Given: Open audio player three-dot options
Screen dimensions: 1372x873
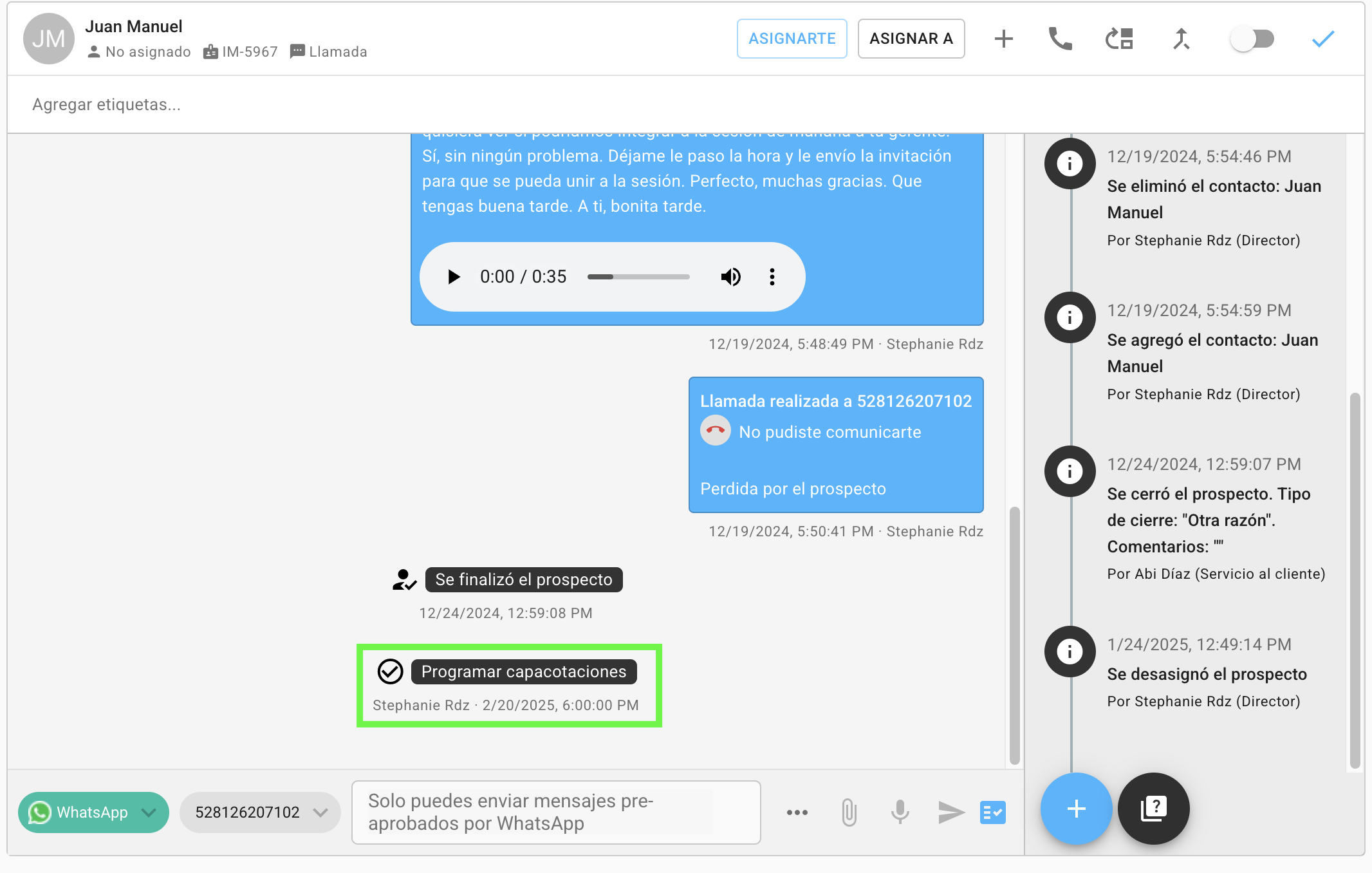Looking at the screenshot, I should (772, 277).
